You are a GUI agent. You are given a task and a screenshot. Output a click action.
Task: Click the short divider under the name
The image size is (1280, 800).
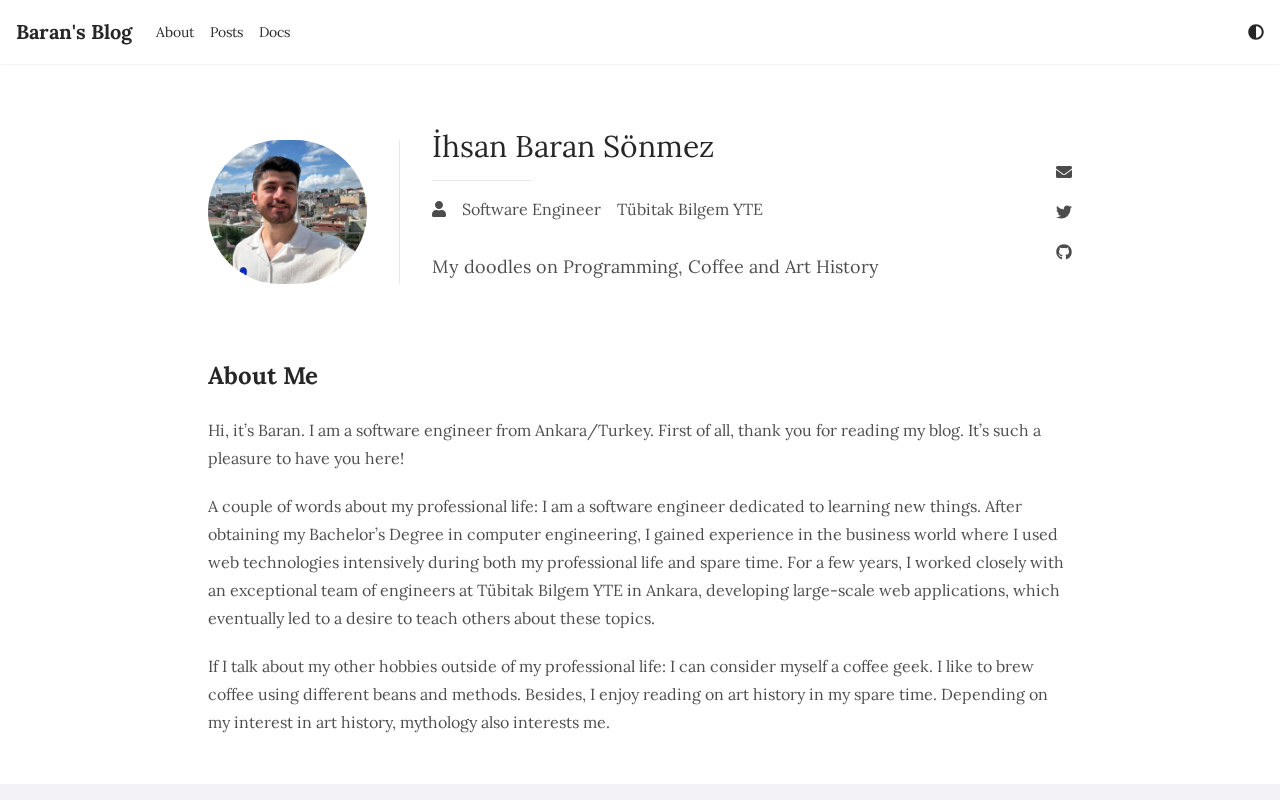tap(481, 181)
